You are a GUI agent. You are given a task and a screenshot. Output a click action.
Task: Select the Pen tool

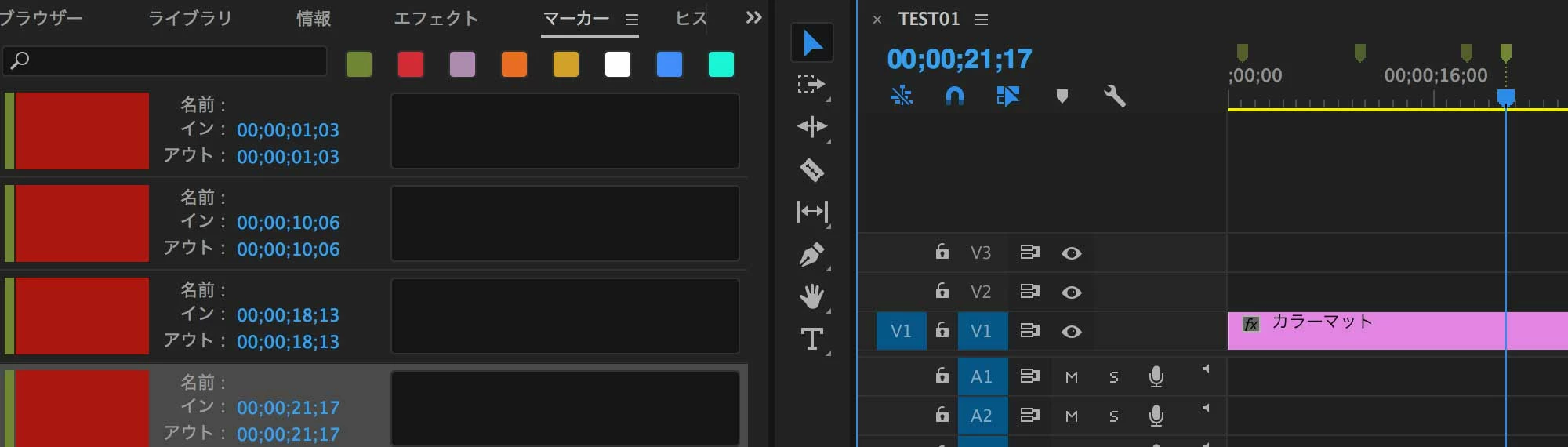coord(811,254)
